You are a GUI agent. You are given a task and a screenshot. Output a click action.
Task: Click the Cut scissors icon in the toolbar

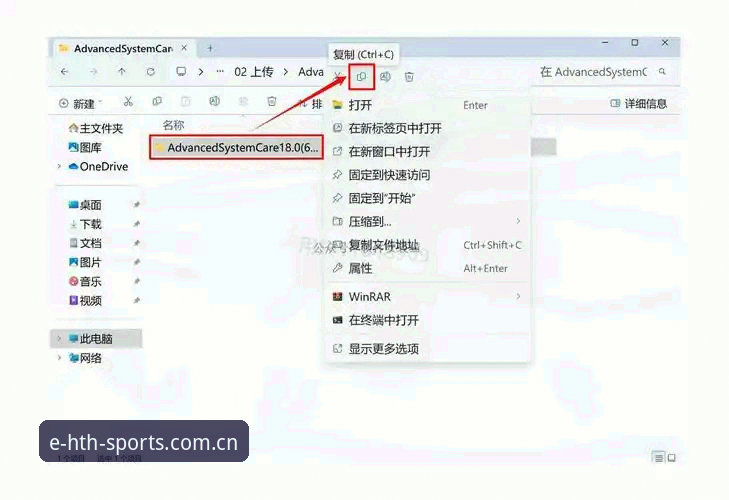pyautogui.click(x=128, y=102)
